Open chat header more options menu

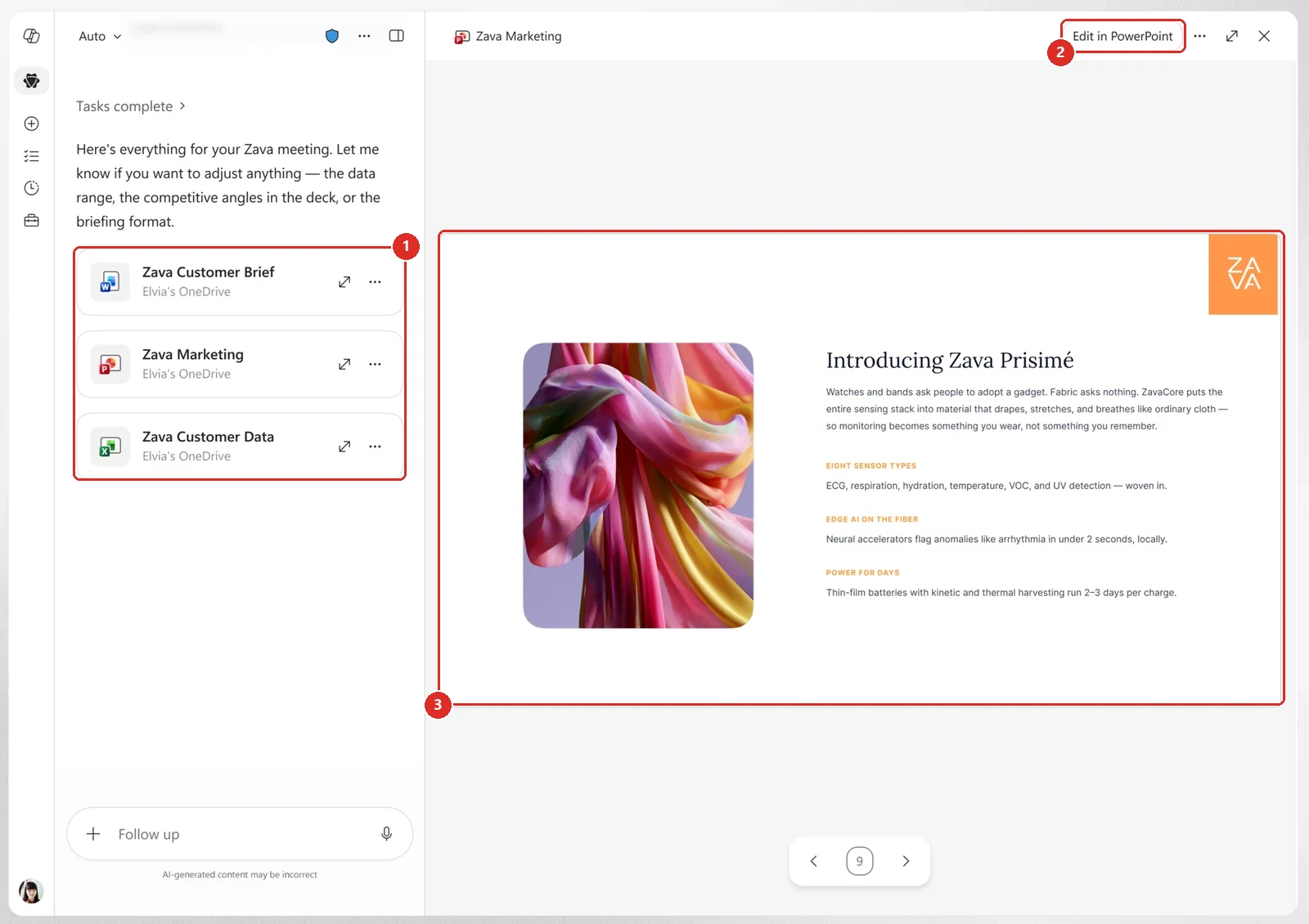pyautogui.click(x=364, y=36)
